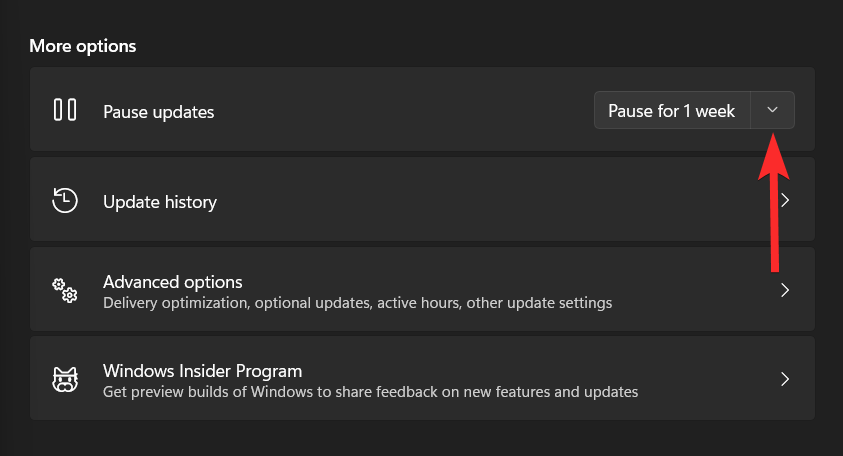Click the More options heading

(83, 46)
